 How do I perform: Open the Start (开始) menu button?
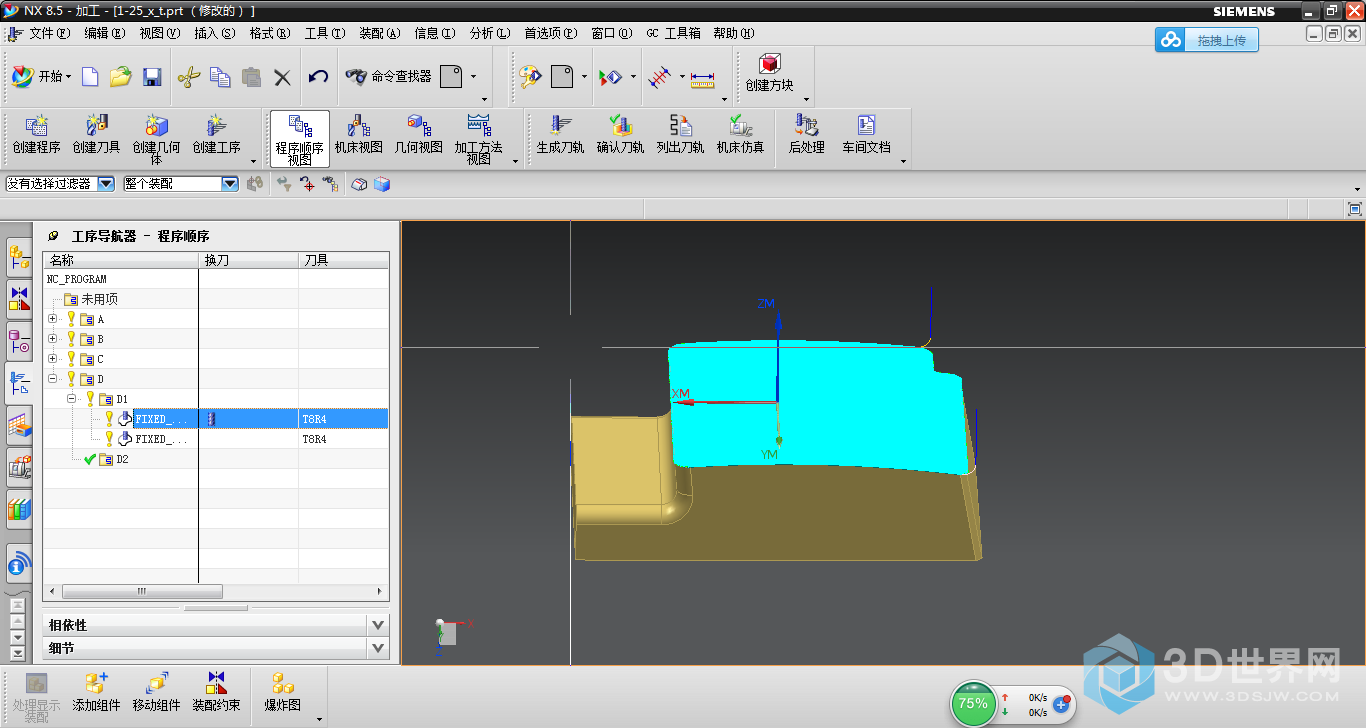(41, 77)
